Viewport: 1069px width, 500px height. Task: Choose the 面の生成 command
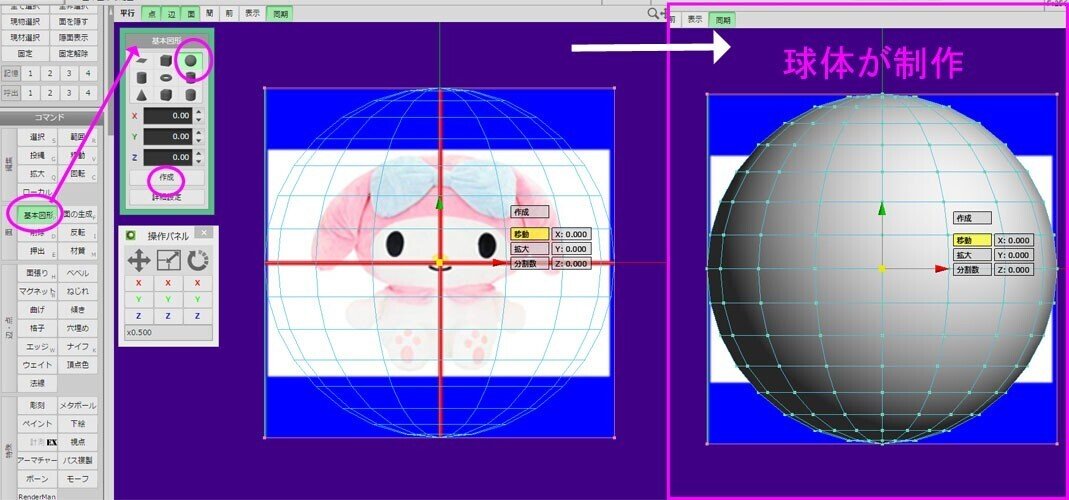coord(78,215)
